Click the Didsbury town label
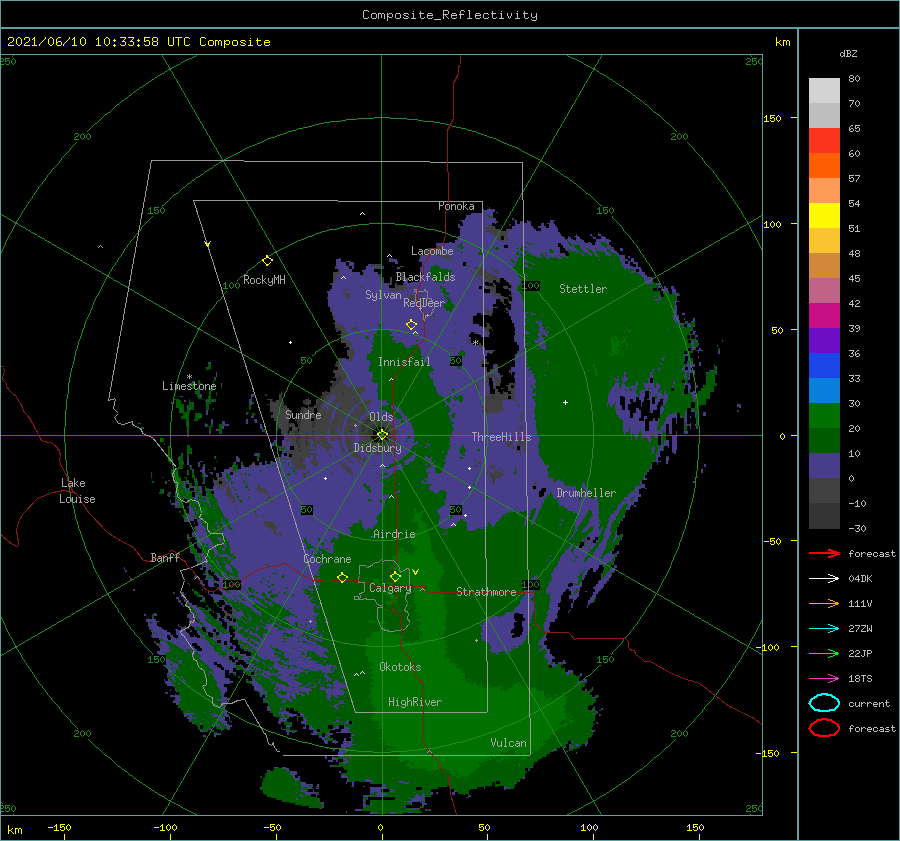Image resolution: width=900 pixels, height=841 pixels. (377, 448)
